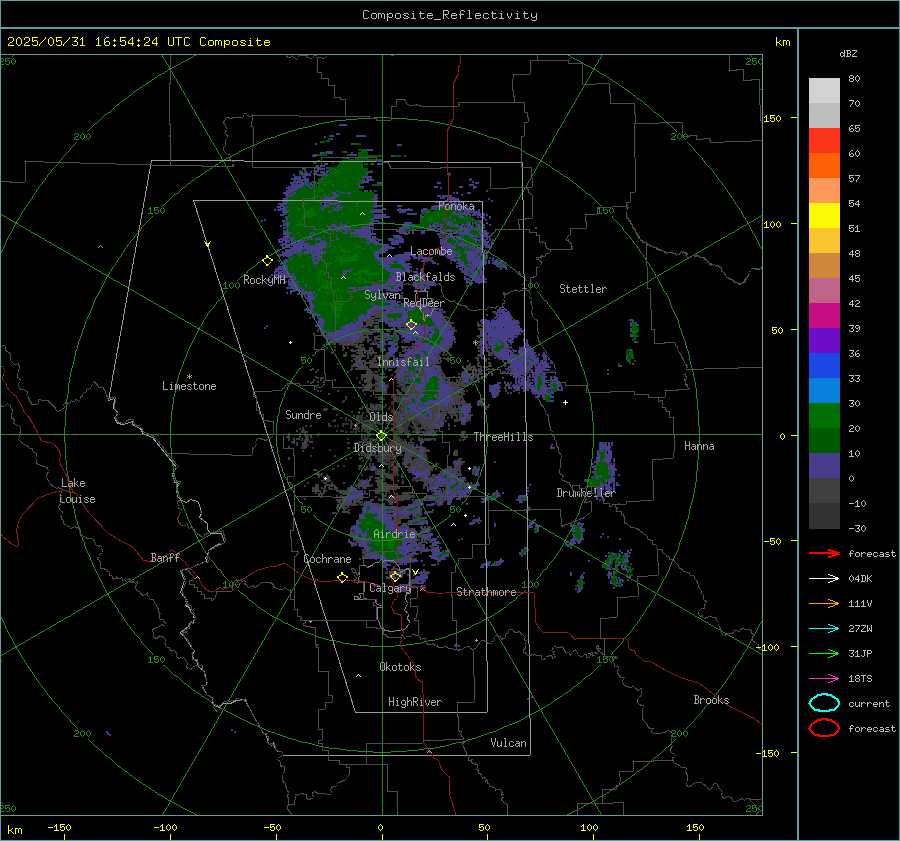The image size is (900, 841).
Task: Click the -150 tick on bottom axis
Action: [59, 827]
